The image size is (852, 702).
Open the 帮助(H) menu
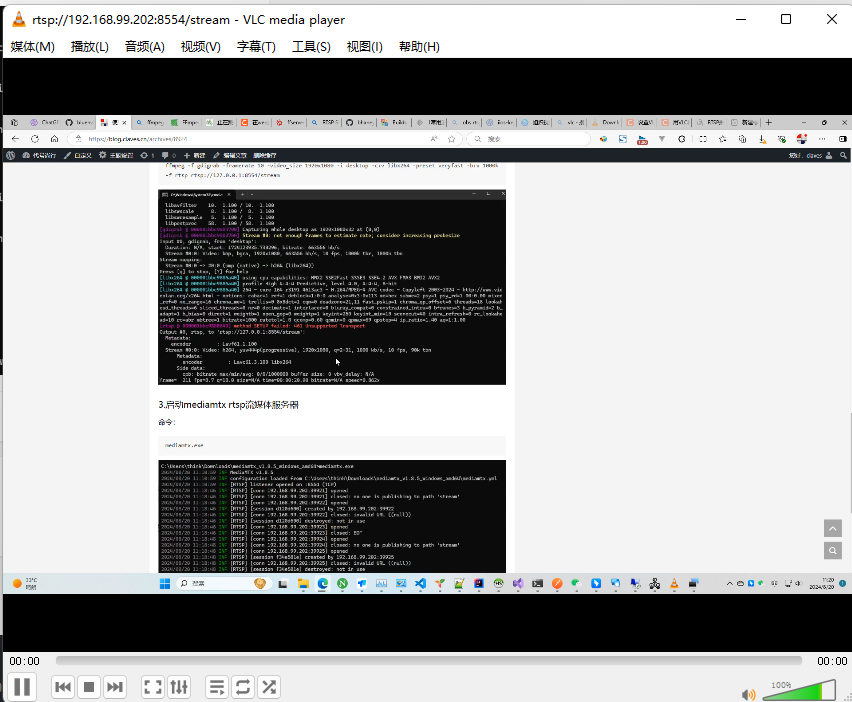(x=419, y=47)
